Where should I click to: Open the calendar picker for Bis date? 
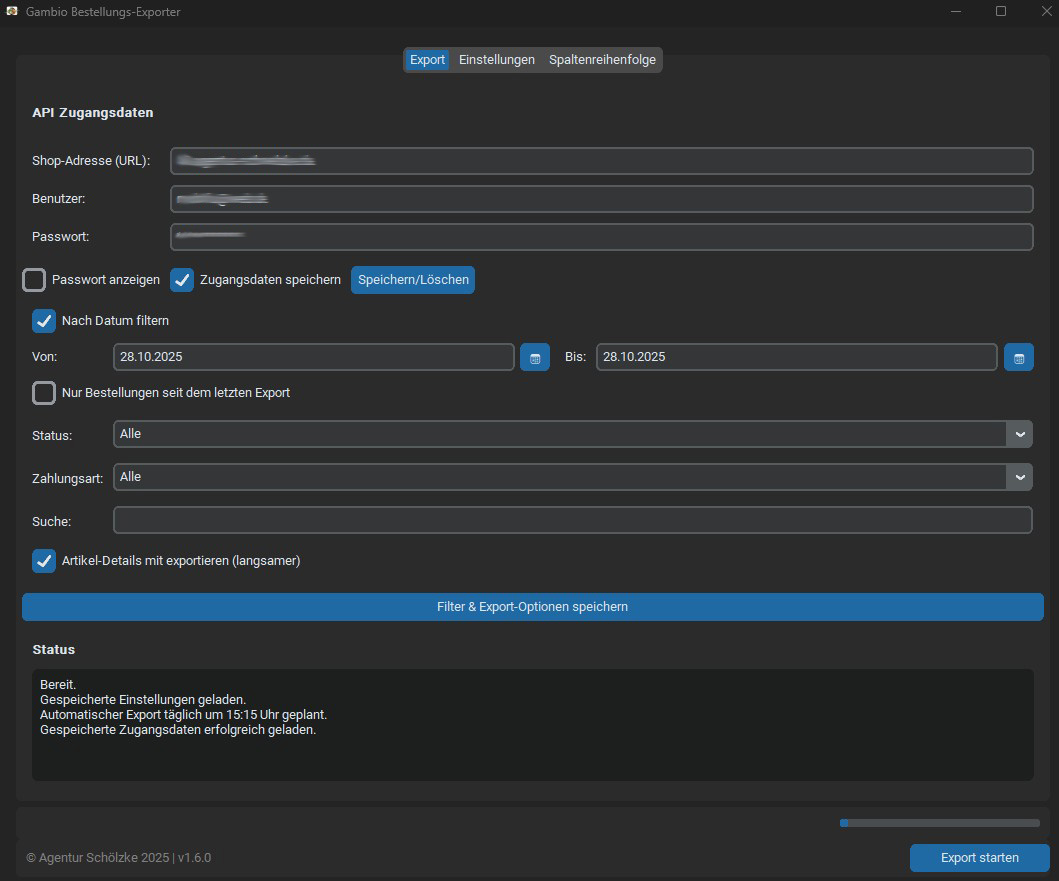pos(1018,358)
